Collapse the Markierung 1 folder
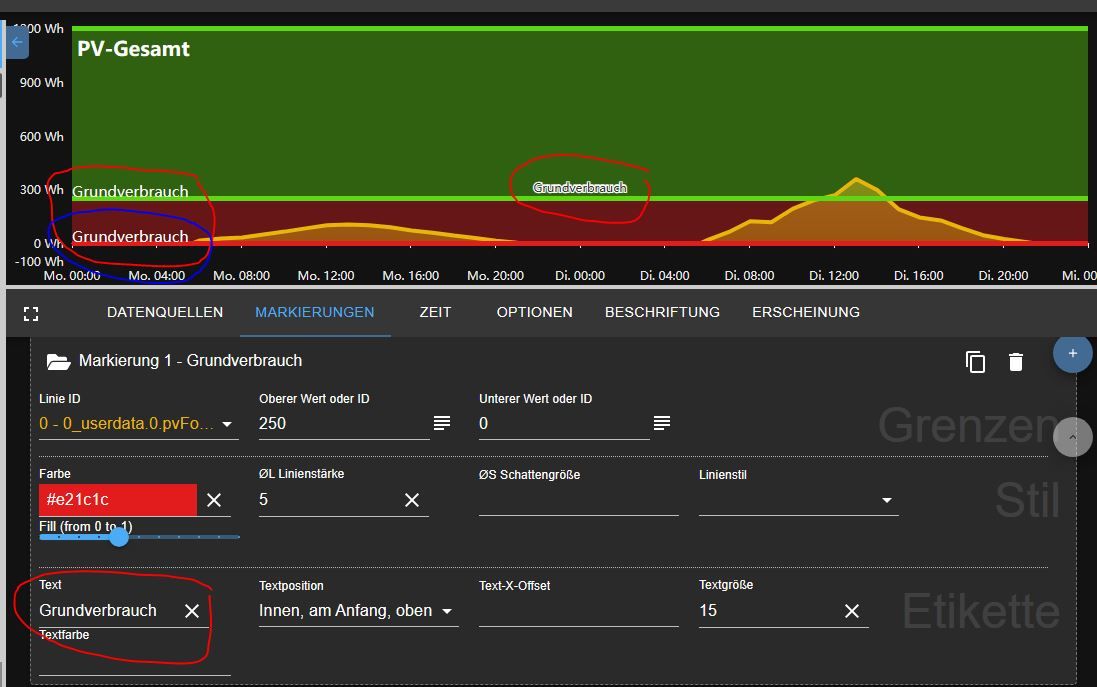This screenshot has height=687, width=1097. pos(58,361)
